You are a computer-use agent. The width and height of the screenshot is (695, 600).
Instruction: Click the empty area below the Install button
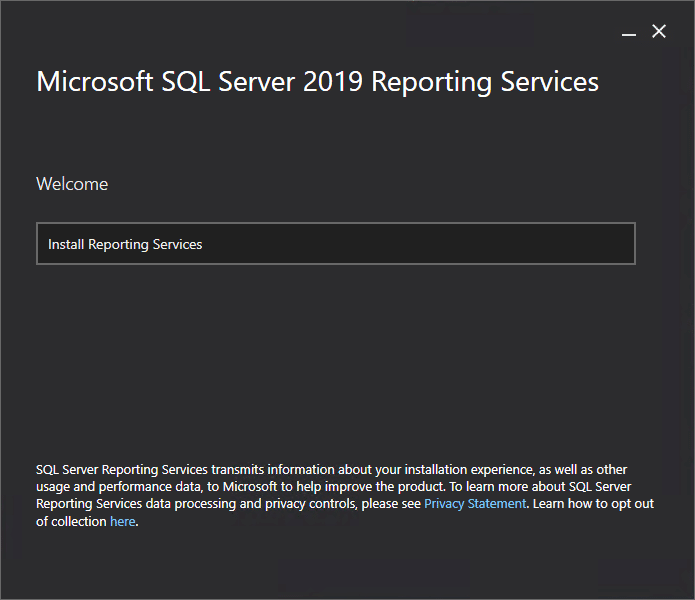335,350
